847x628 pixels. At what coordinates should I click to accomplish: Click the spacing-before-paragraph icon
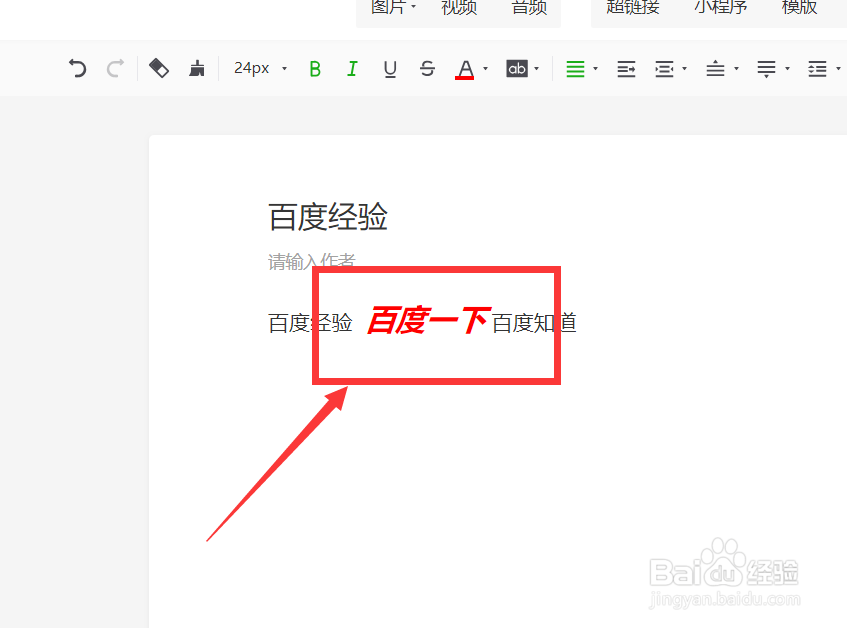[x=715, y=69]
